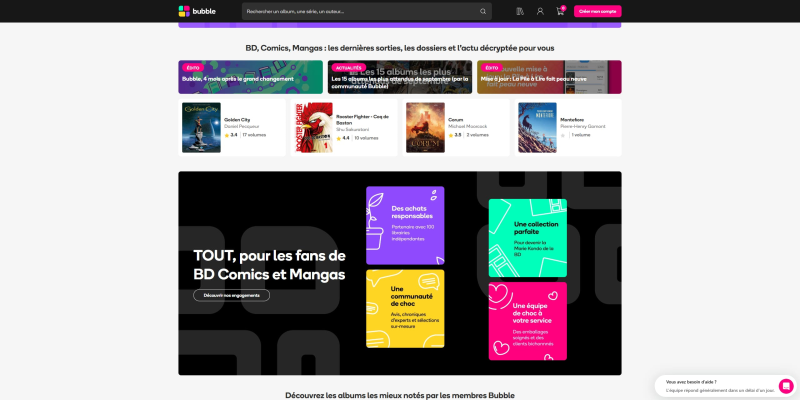
Task: Open the help chat bubble icon
Action: point(786,386)
